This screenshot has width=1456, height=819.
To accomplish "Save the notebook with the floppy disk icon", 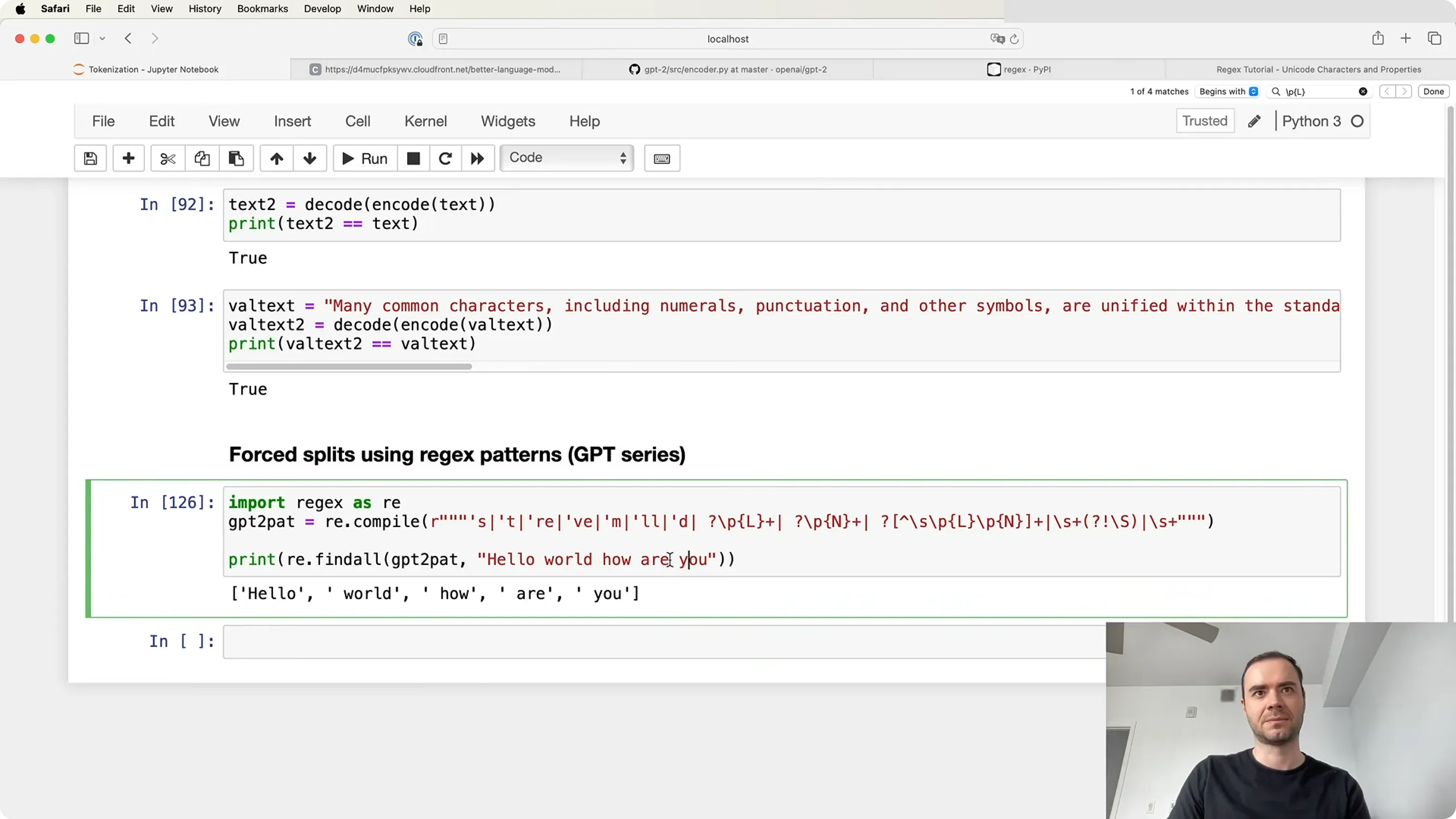I will tap(90, 158).
